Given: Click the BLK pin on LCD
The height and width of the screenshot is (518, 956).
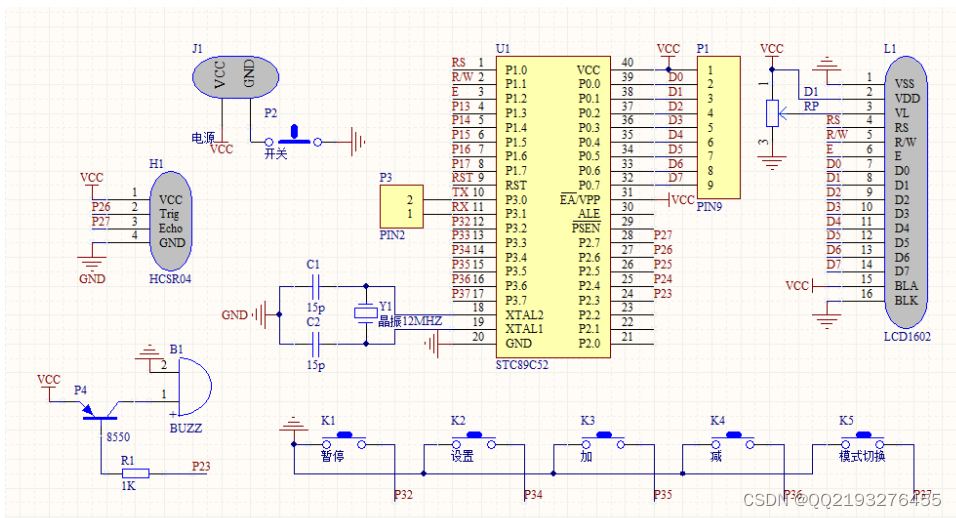Looking at the screenshot, I should [x=906, y=300].
